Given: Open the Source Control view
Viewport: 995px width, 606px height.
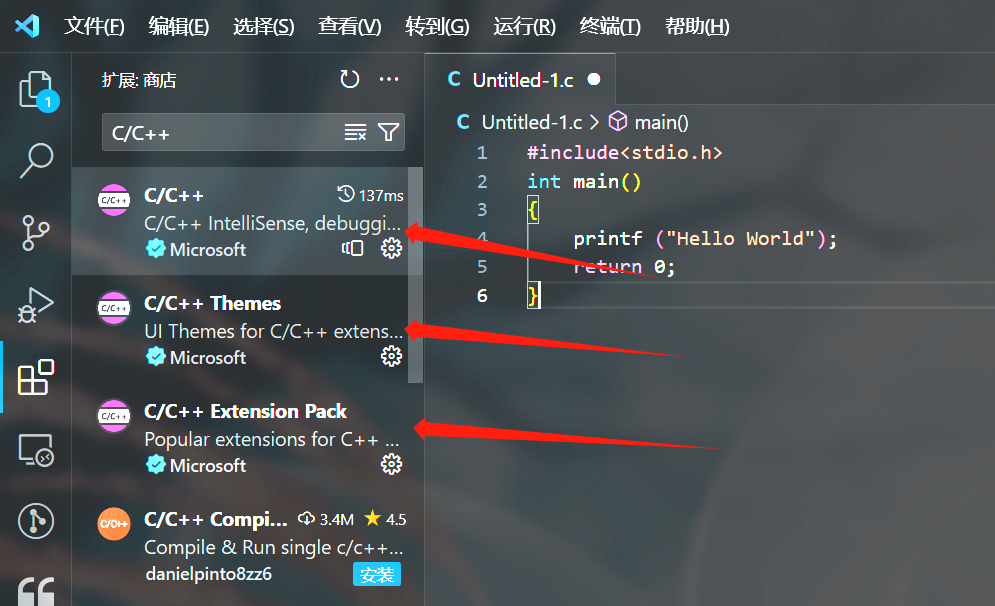Looking at the screenshot, I should pyautogui.click(x=37, y=232).
